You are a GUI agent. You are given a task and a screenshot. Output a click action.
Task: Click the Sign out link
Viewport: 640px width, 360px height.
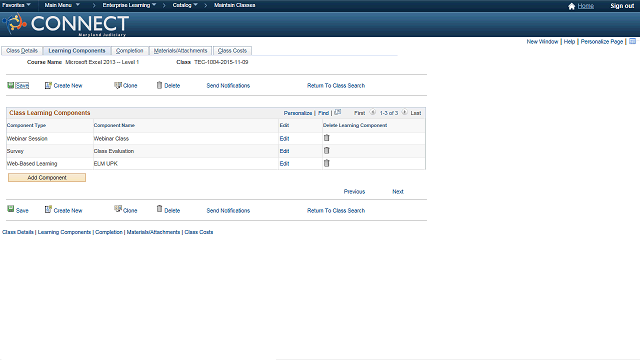click(x=622, y=6)
